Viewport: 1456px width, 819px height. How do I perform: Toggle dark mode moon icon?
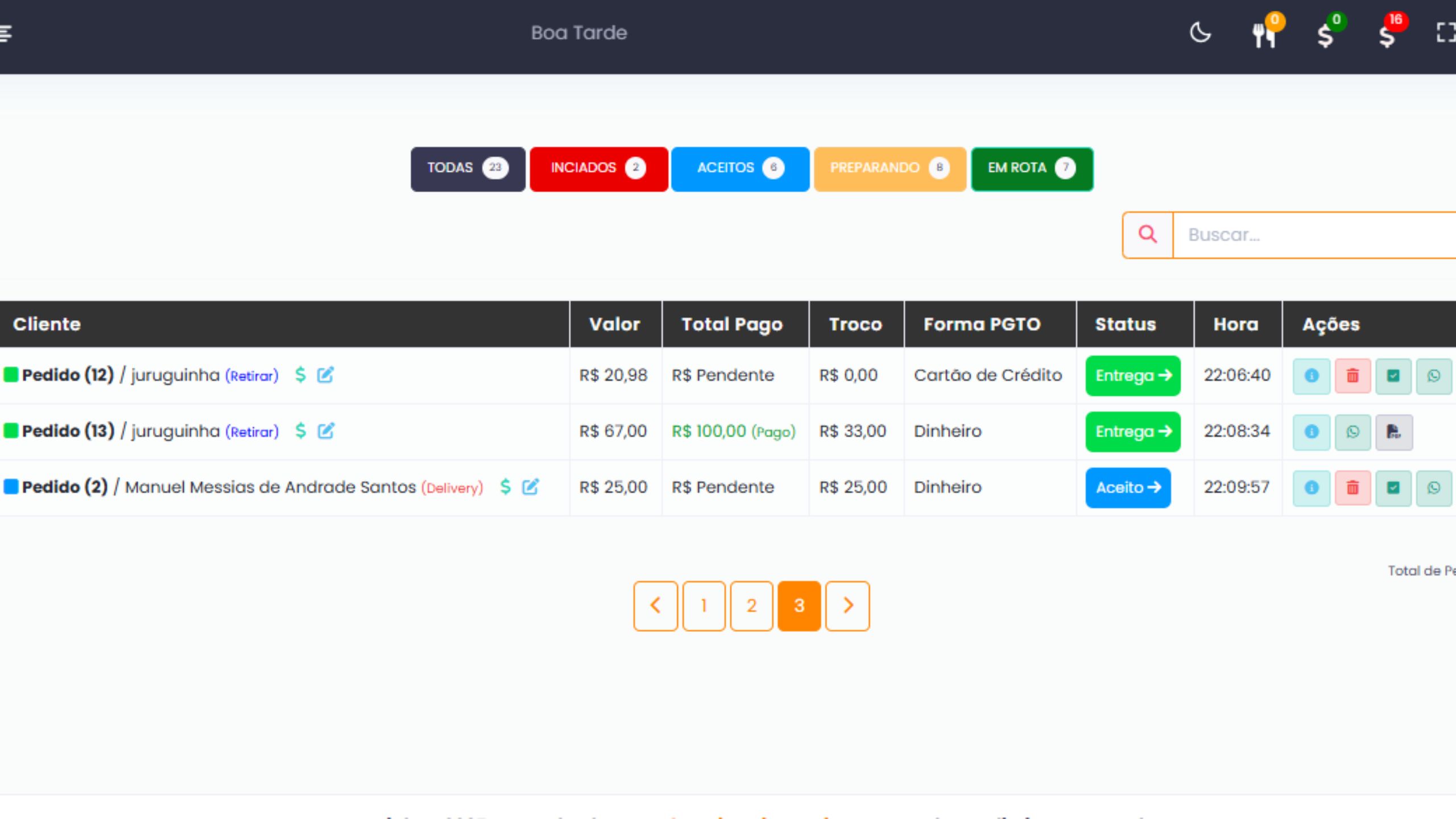tap(1200, 33)
